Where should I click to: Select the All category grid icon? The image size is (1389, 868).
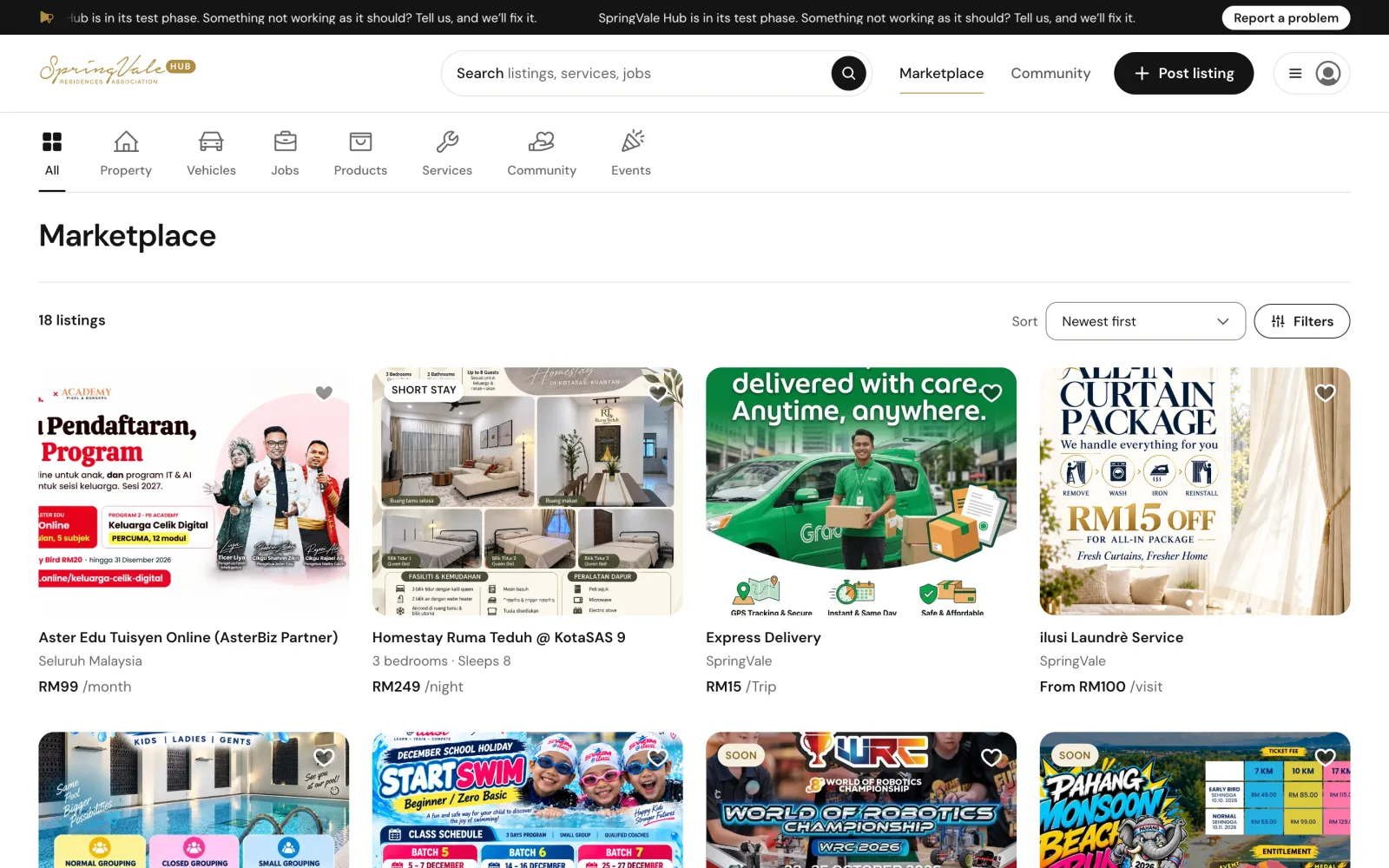pos(52,141)
